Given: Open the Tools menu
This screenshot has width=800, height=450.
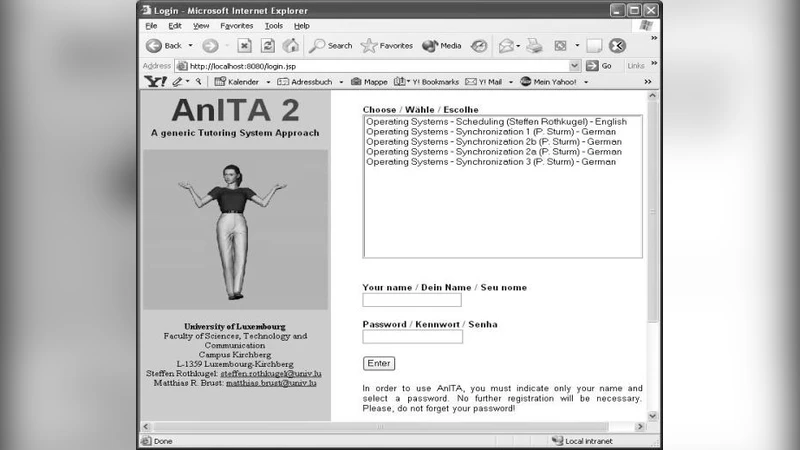Looking at the screenshot, I should coord(273,26).
